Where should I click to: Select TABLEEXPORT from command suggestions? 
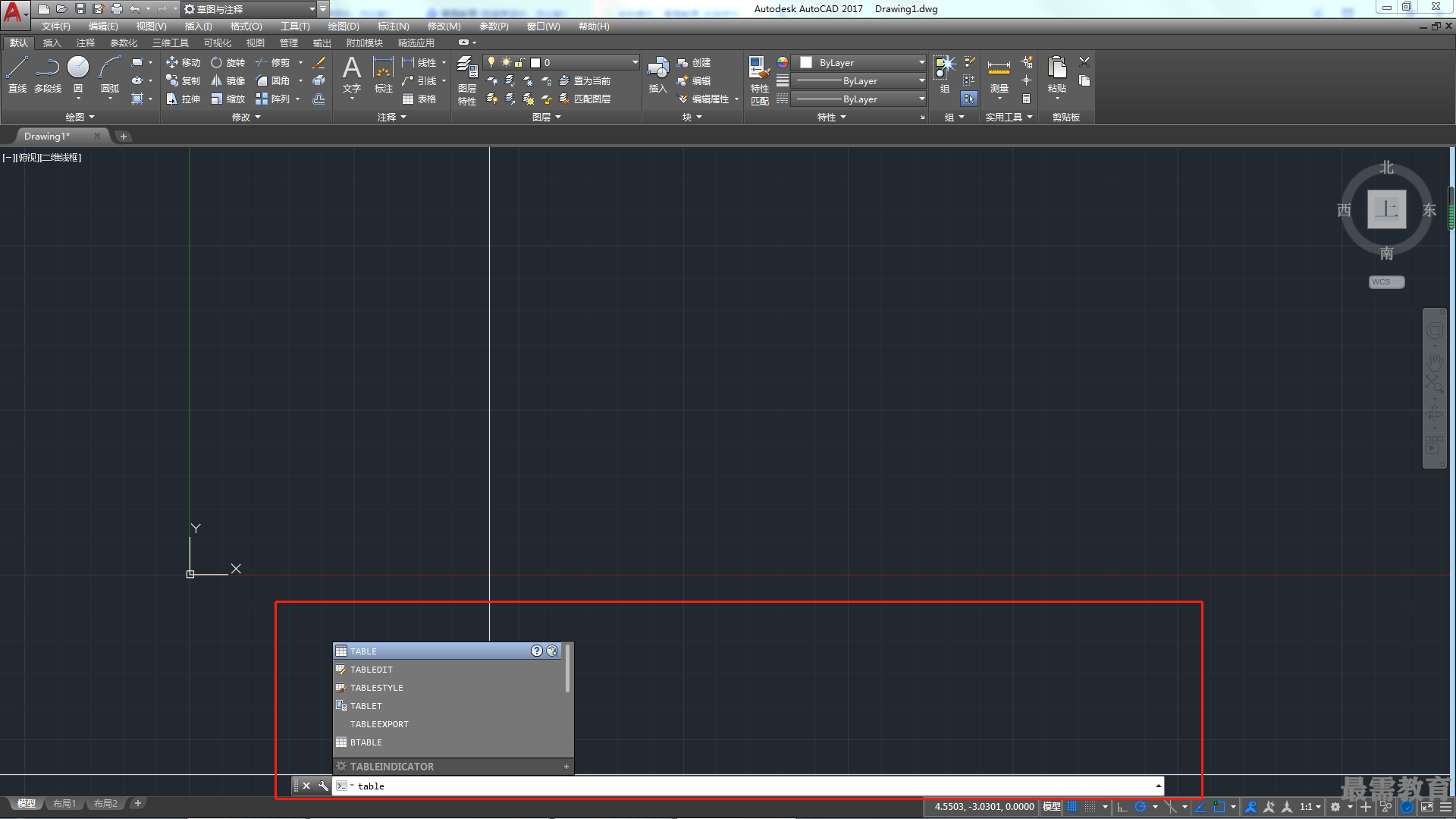449,724
